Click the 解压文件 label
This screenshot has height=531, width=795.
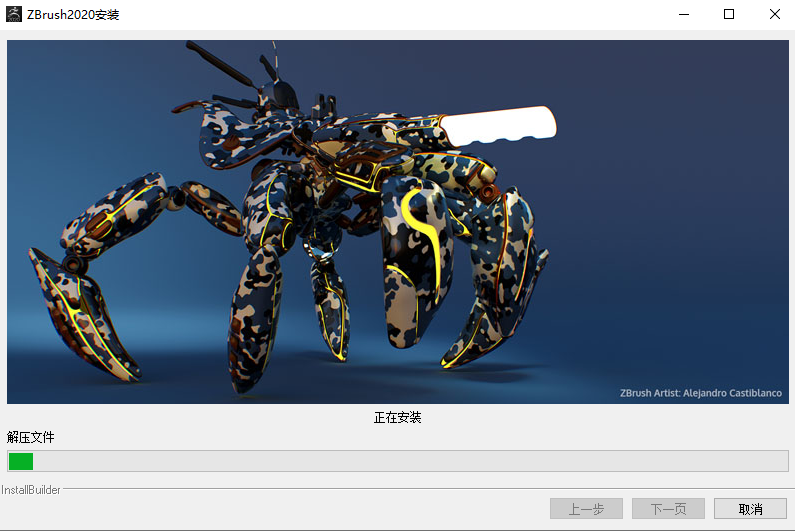click(30, 437)
